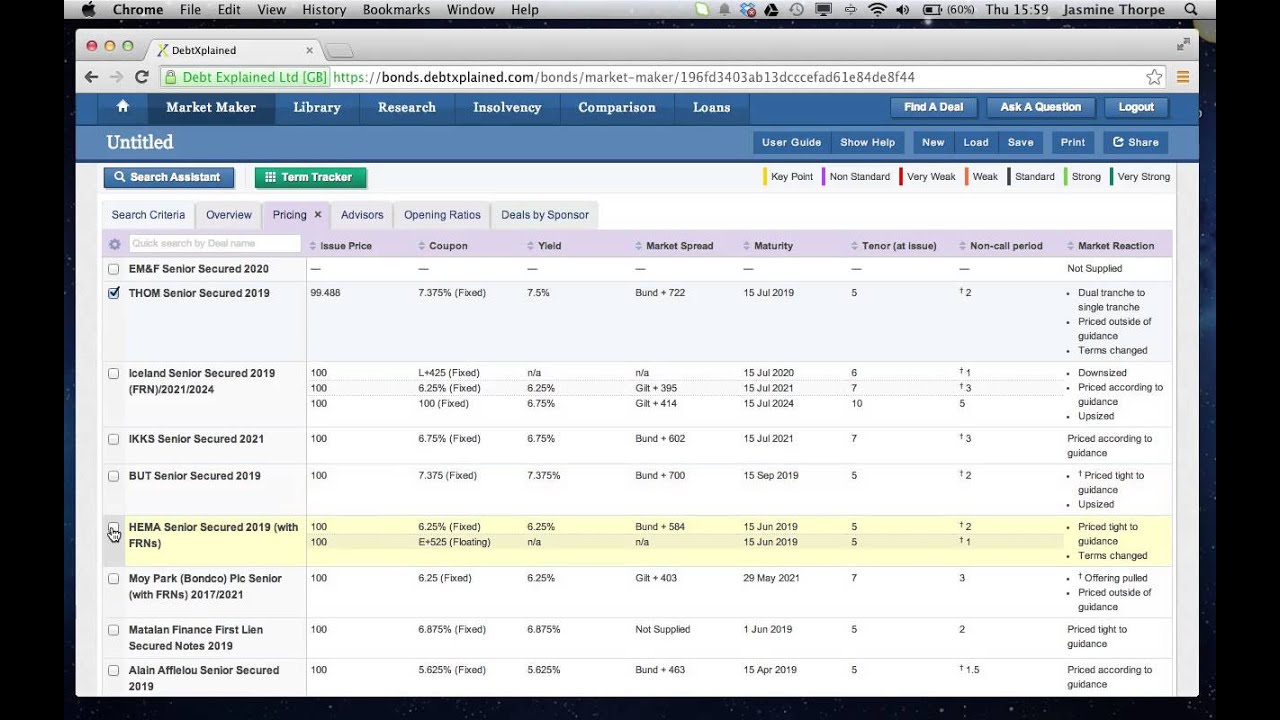1280x720 pixels.
Task: Sort by the Issue Price column
Action: click(340, 245)
